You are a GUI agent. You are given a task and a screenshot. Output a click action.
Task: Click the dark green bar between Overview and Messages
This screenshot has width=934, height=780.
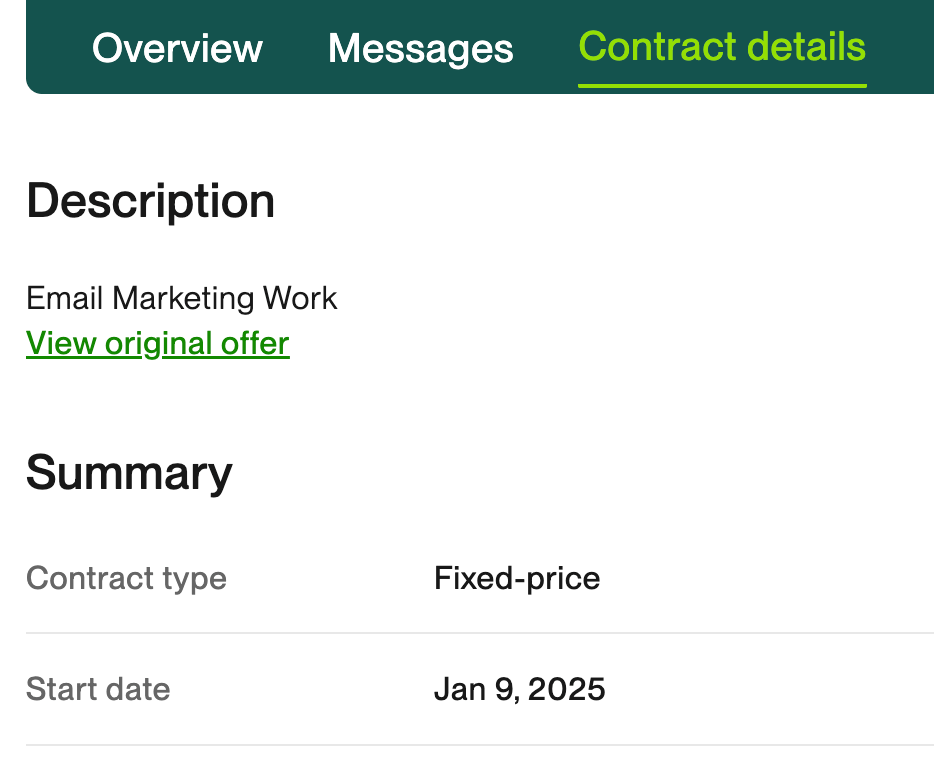pos(295,48)
